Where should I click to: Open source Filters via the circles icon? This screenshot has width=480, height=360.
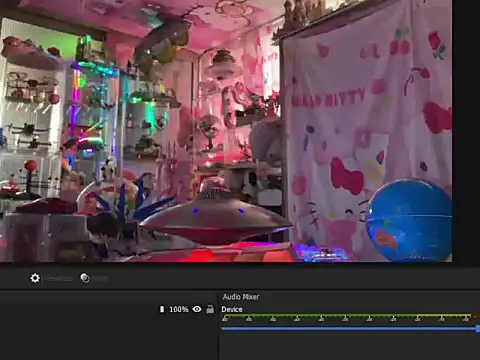tap(85, 278)
